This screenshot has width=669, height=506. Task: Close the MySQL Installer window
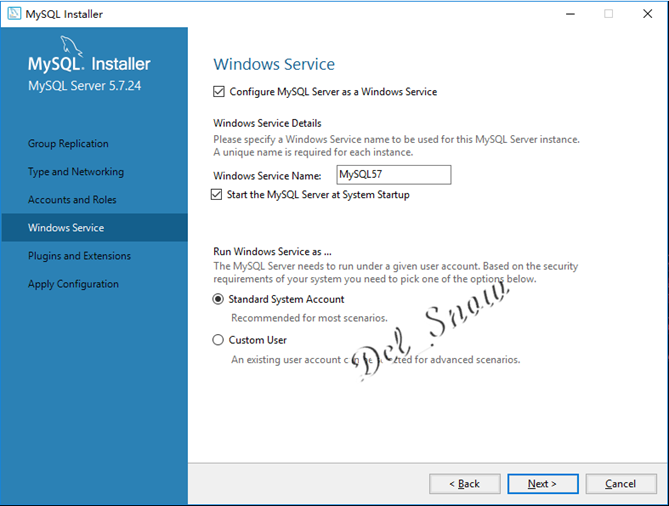[647, 14]
